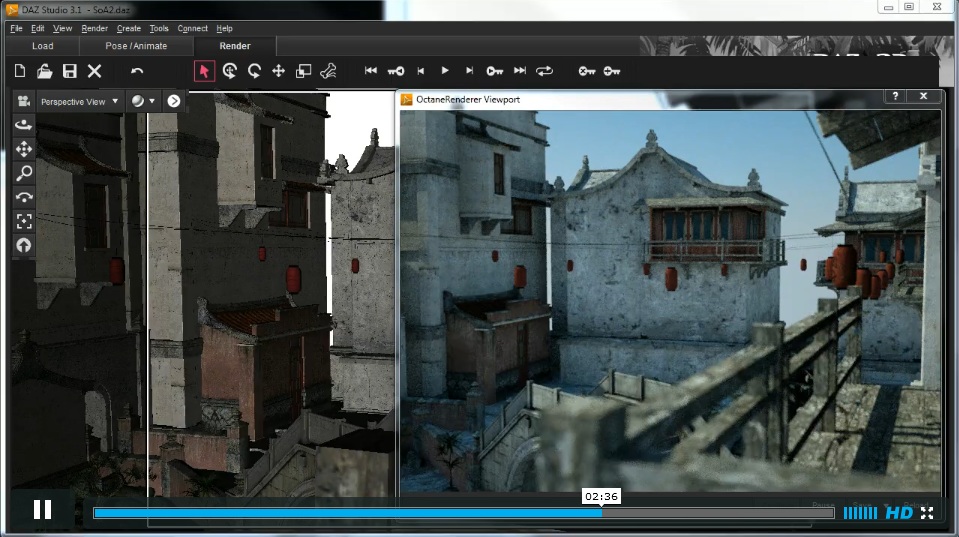Open the View menu
The image size is (959, 537).
(62, 28)
